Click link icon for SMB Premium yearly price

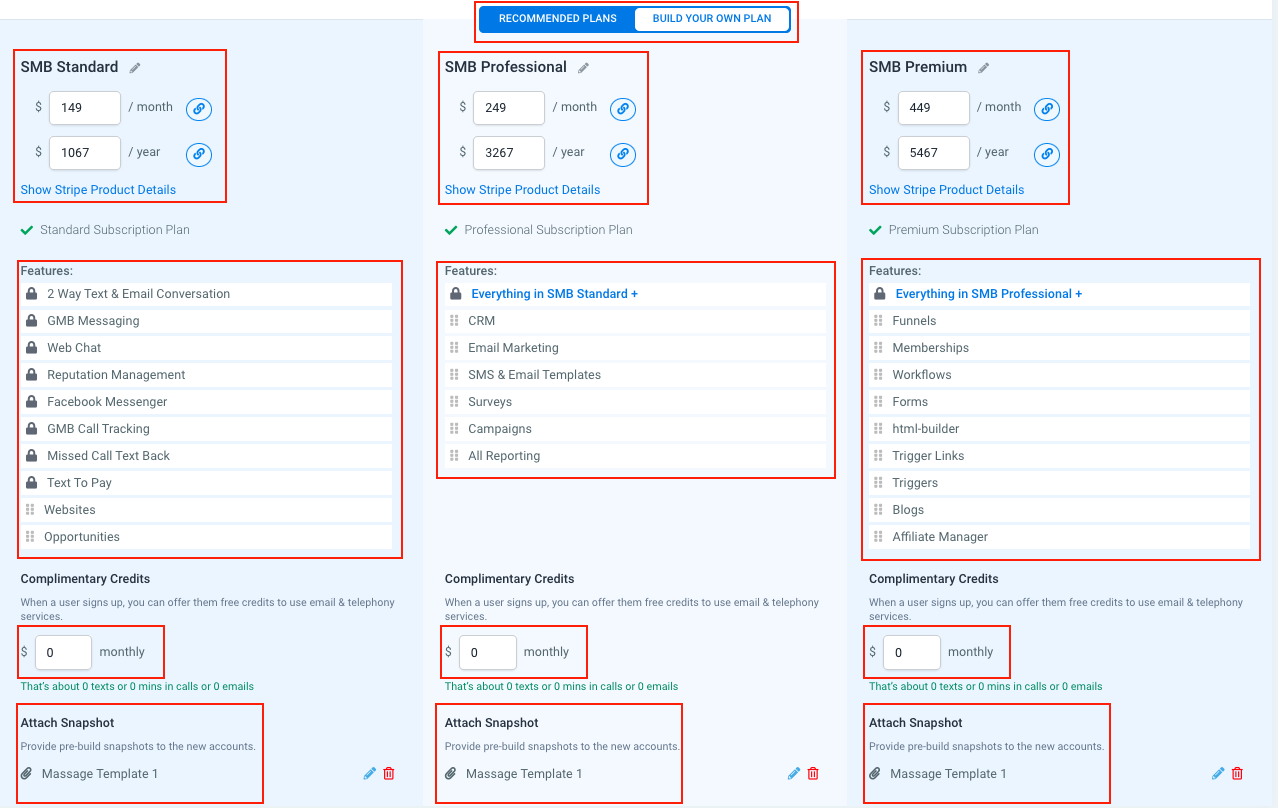coord(1047,154)
